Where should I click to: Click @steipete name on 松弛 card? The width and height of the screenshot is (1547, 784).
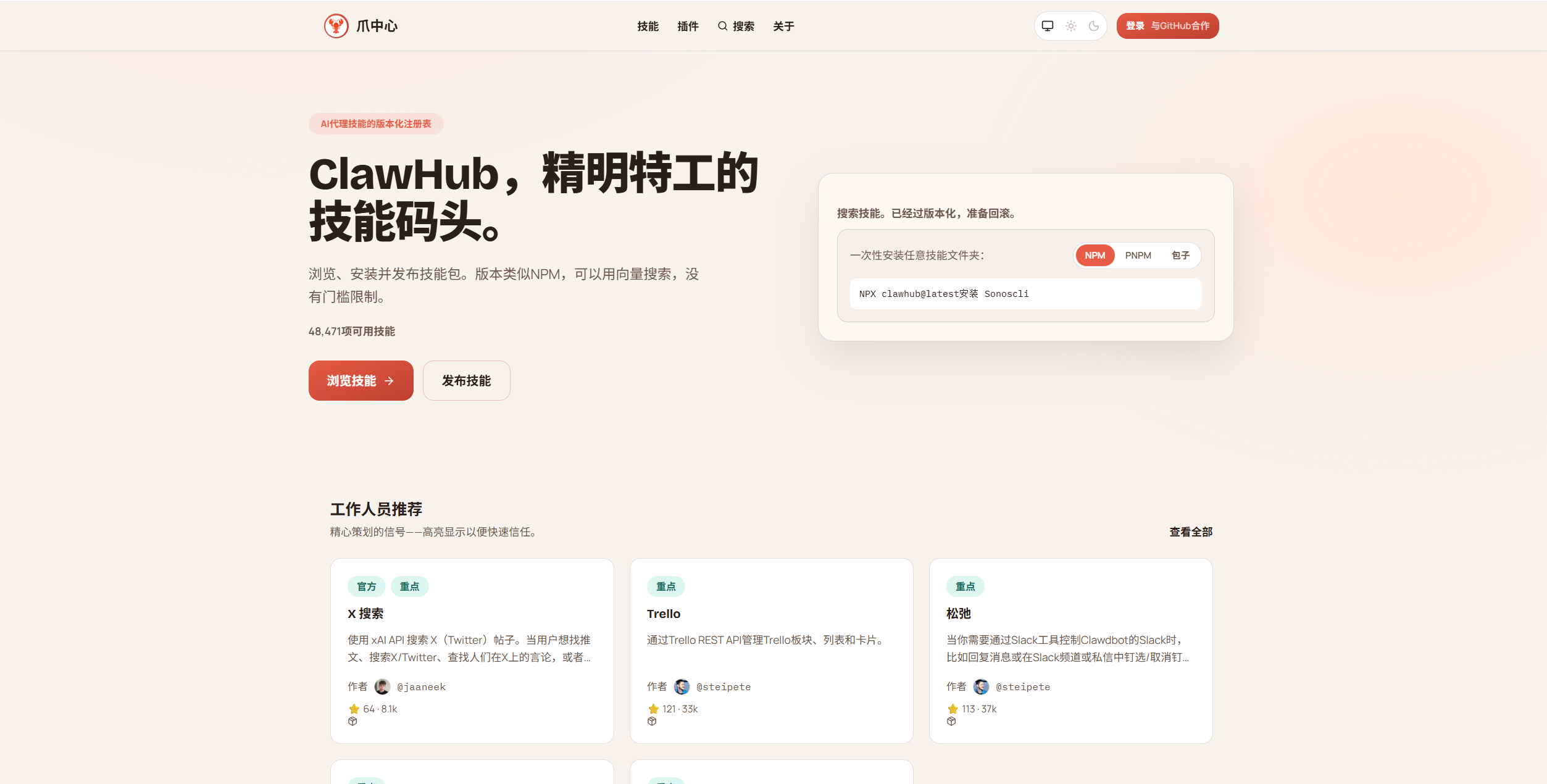tap(1023, 687)
